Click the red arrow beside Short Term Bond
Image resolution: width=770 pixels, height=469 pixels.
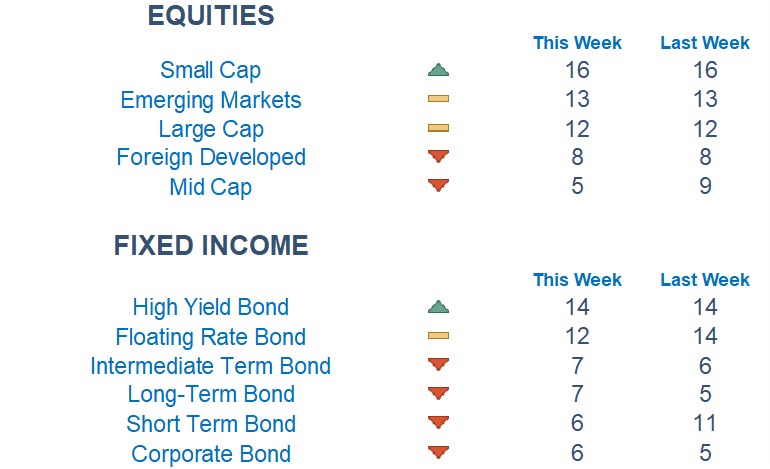tap(438, 423)
